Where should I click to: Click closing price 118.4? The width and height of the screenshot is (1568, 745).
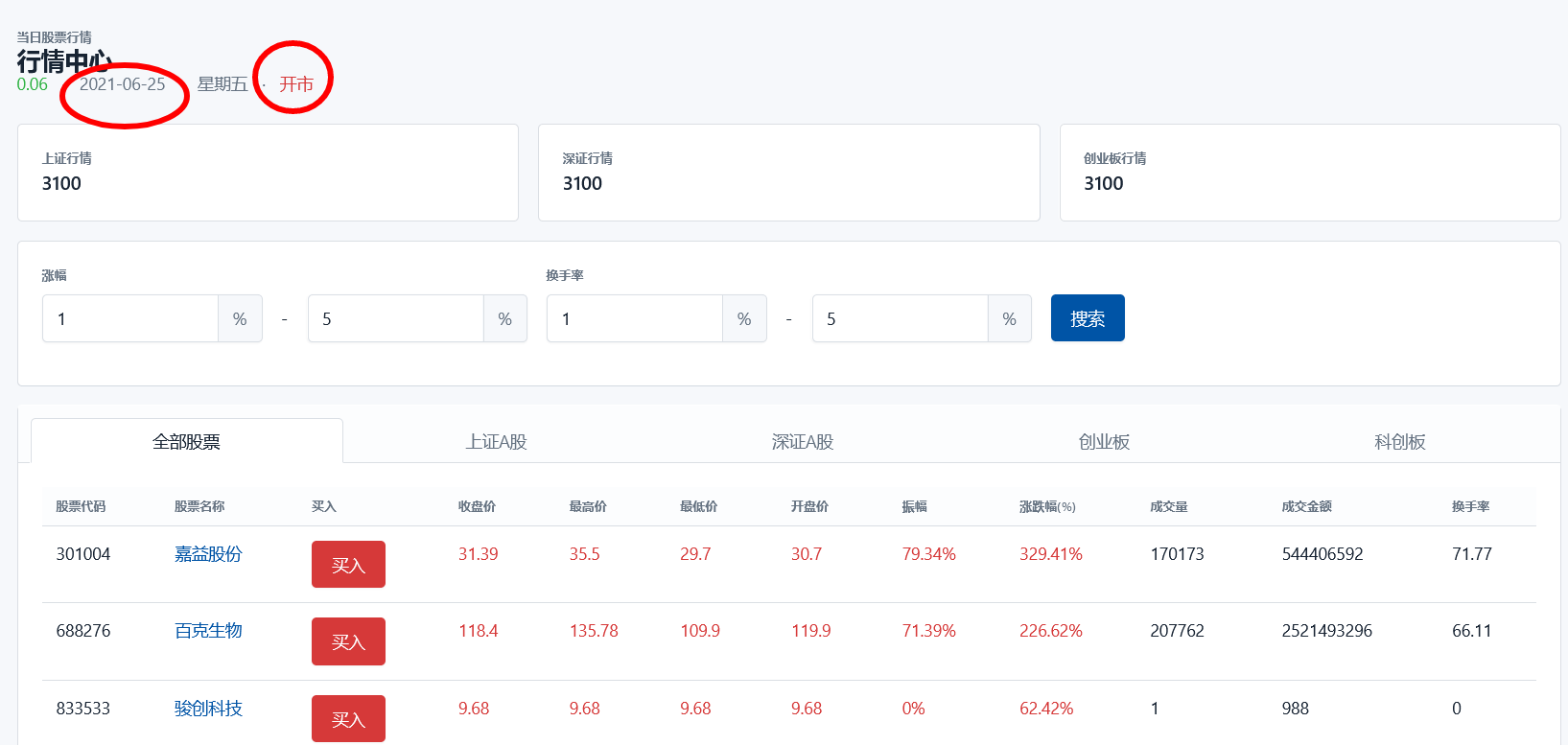coord(479,631)
